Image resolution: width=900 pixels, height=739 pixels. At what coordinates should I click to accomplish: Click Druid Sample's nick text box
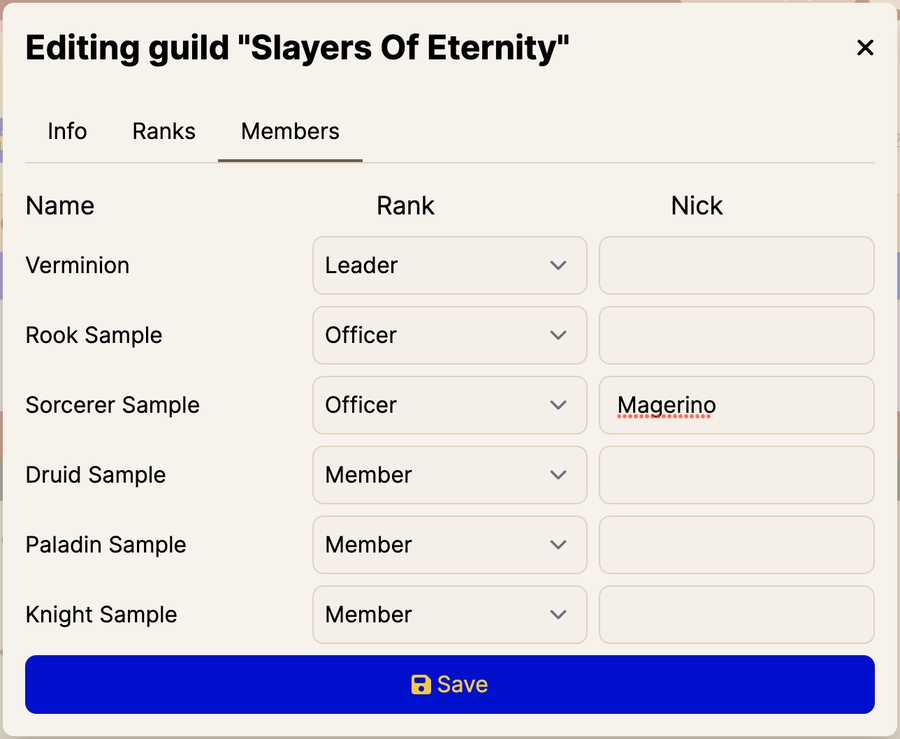coord(736,475)
